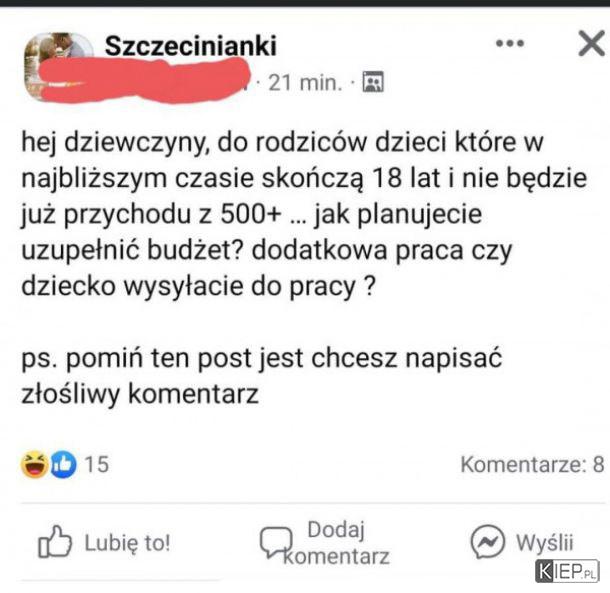
Task: Open the post author's profile picture
Action: click(x=58, y=65)
